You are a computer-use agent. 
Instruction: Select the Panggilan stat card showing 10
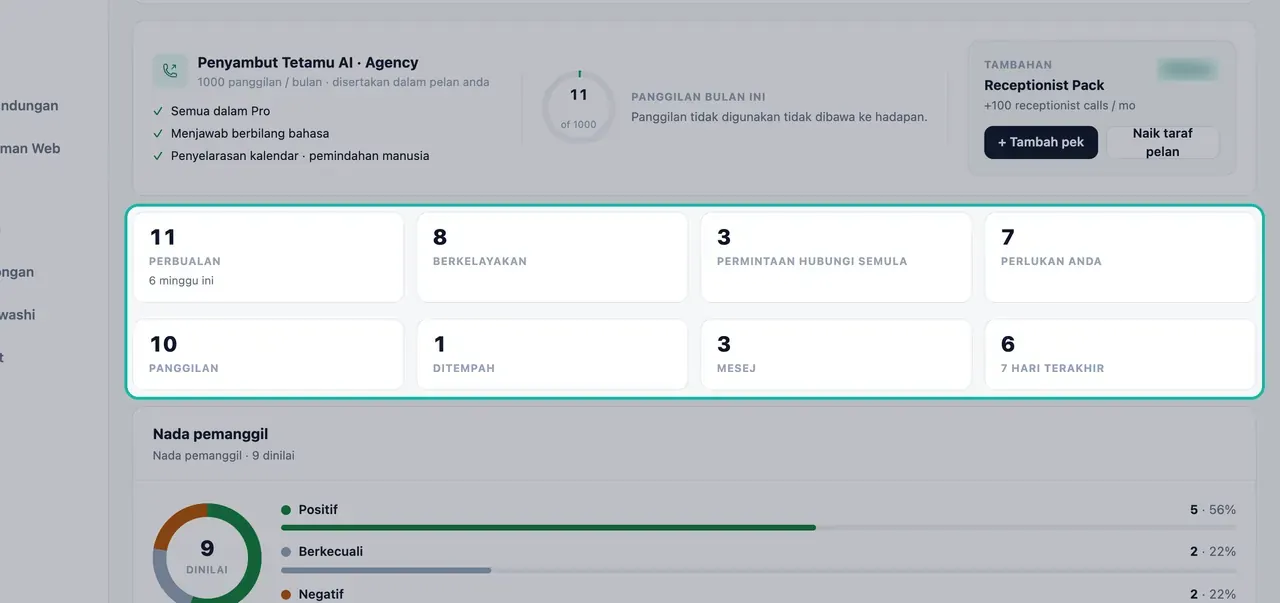click(268, 354)
